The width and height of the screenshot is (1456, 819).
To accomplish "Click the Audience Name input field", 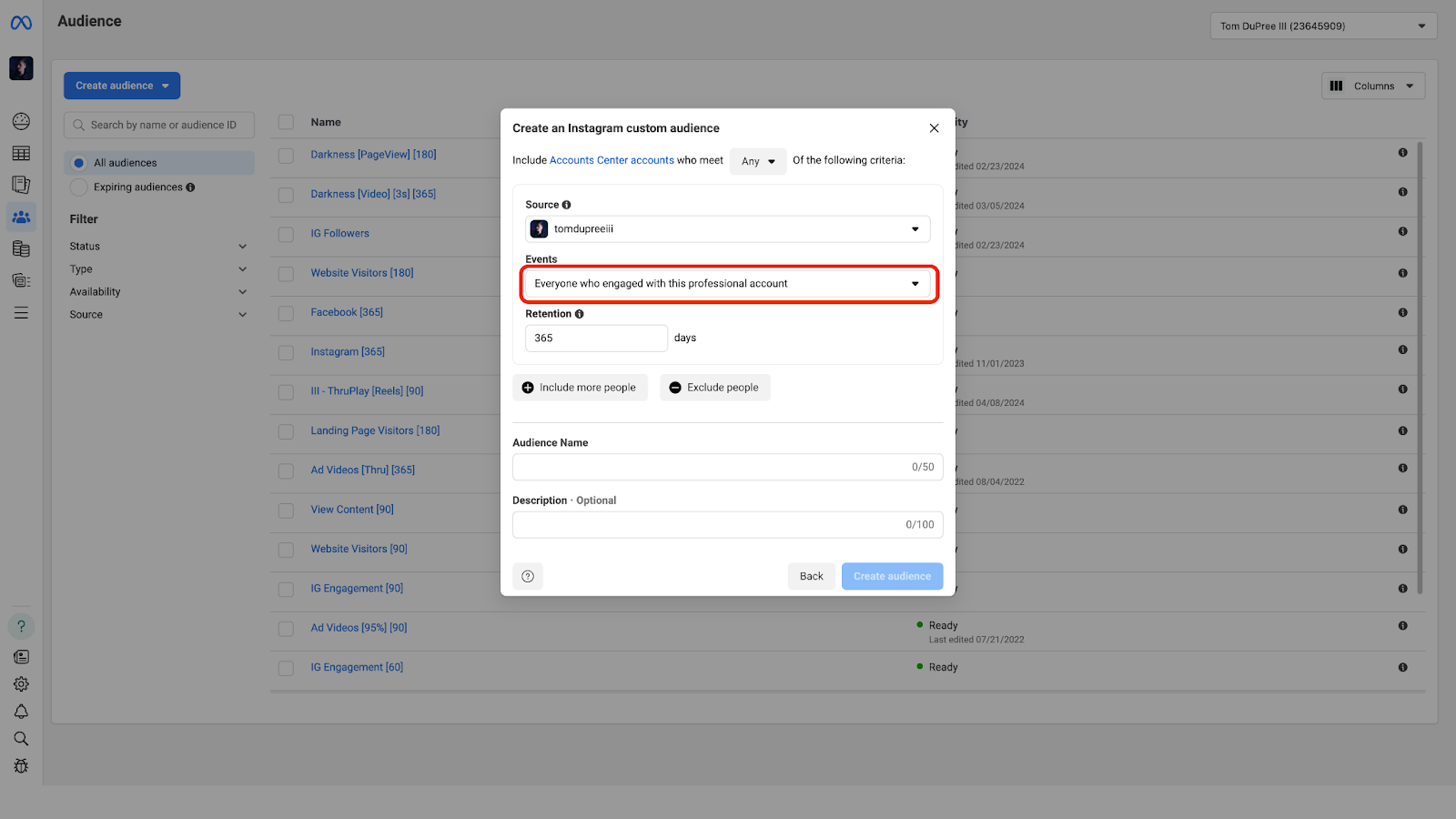I will (727, 467).
